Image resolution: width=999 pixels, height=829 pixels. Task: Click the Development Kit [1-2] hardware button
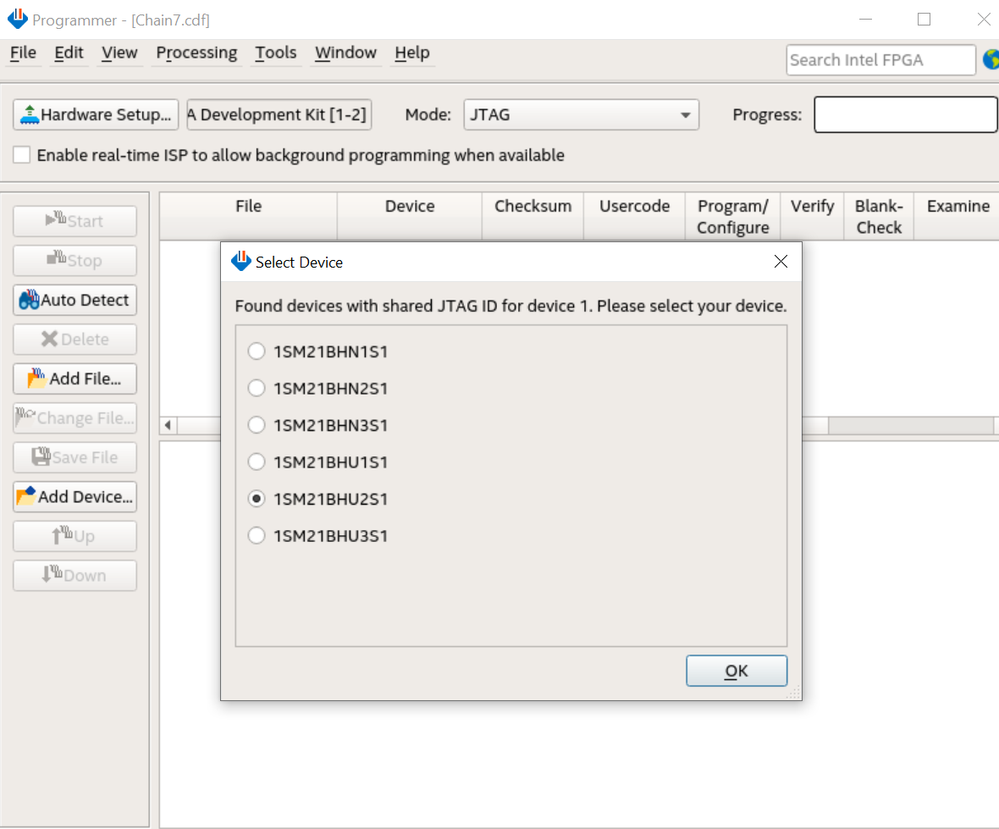(279, 115)
